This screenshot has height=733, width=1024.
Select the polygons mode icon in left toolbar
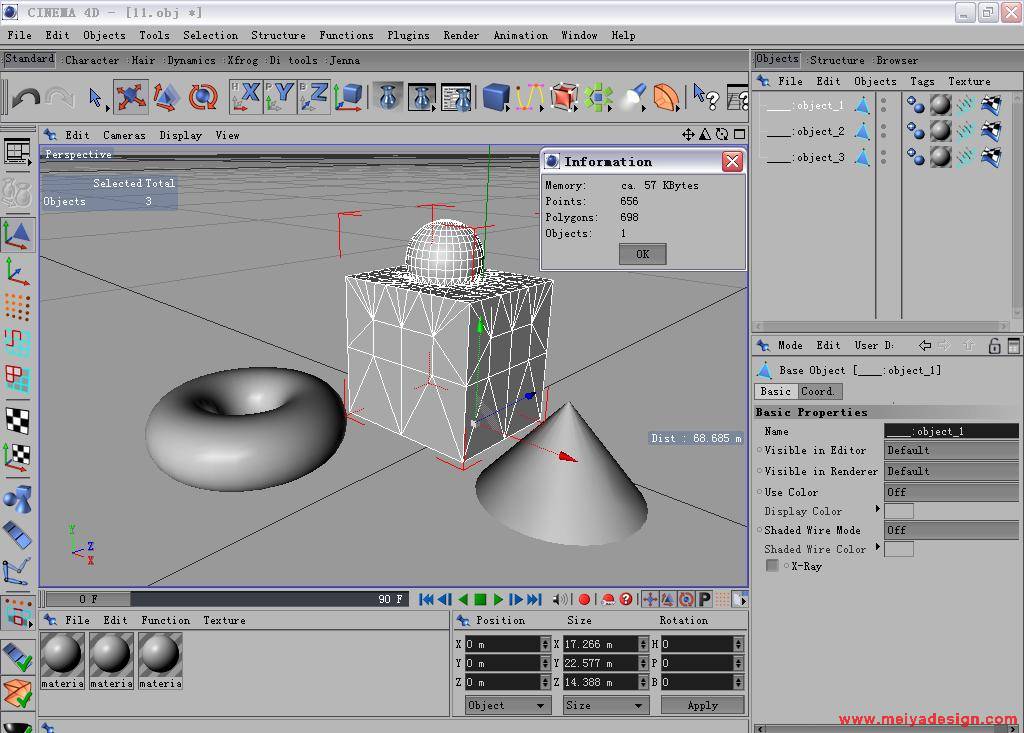[x=17, y=378]
